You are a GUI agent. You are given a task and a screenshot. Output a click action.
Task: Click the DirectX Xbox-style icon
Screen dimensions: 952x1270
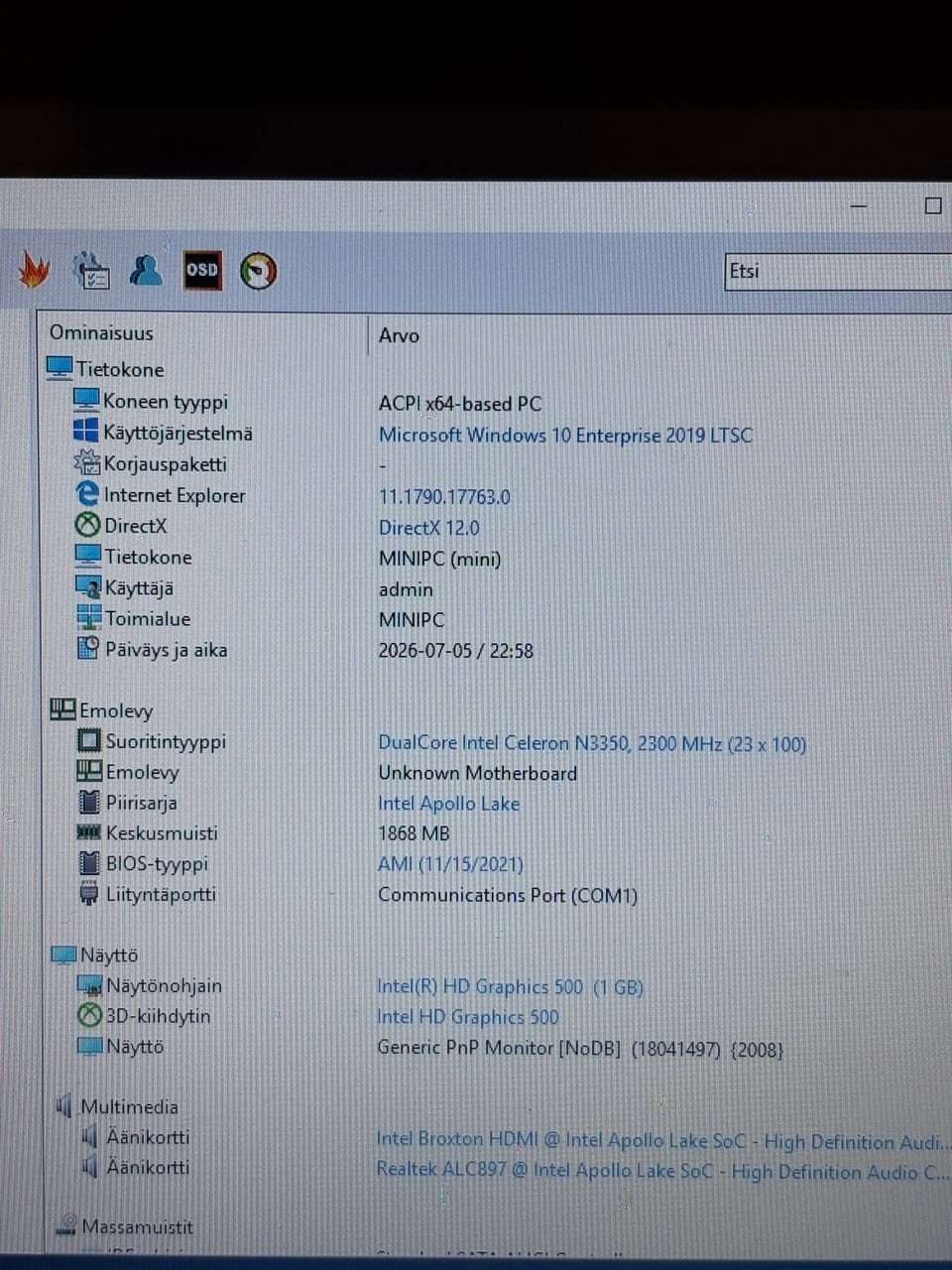click(88, 525)
